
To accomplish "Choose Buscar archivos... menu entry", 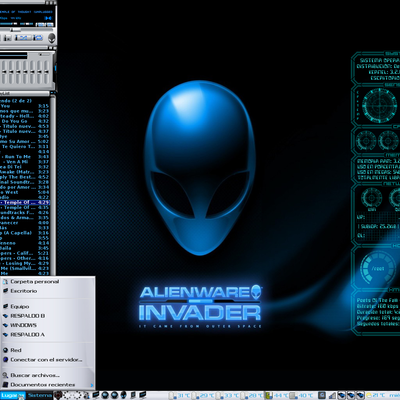I will pos(48,375).
